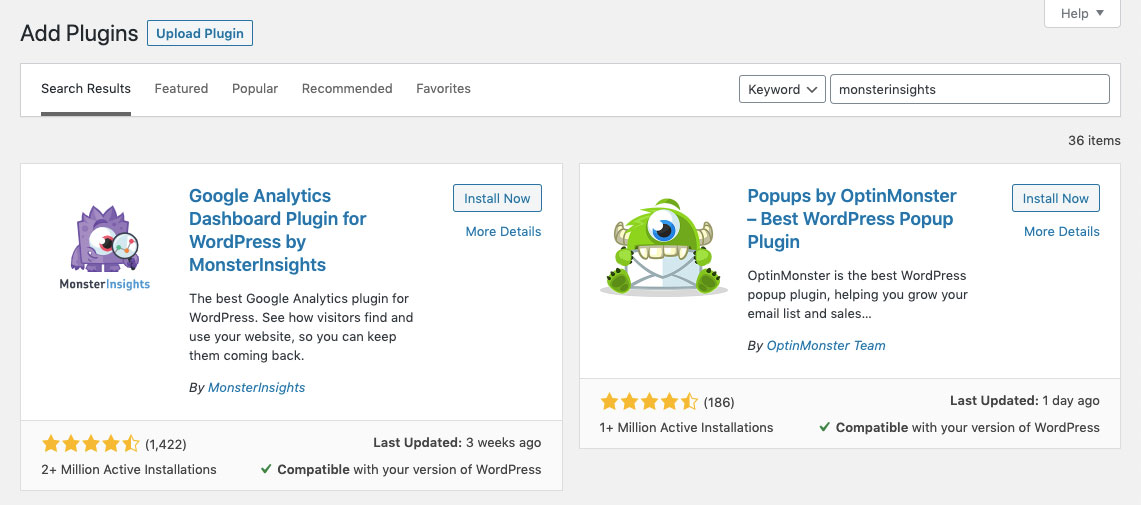The height and width of the screenshot is (505, 1141).
Task: Open More Details for the OptinMonster plugin
Action: click(1061, 231)
